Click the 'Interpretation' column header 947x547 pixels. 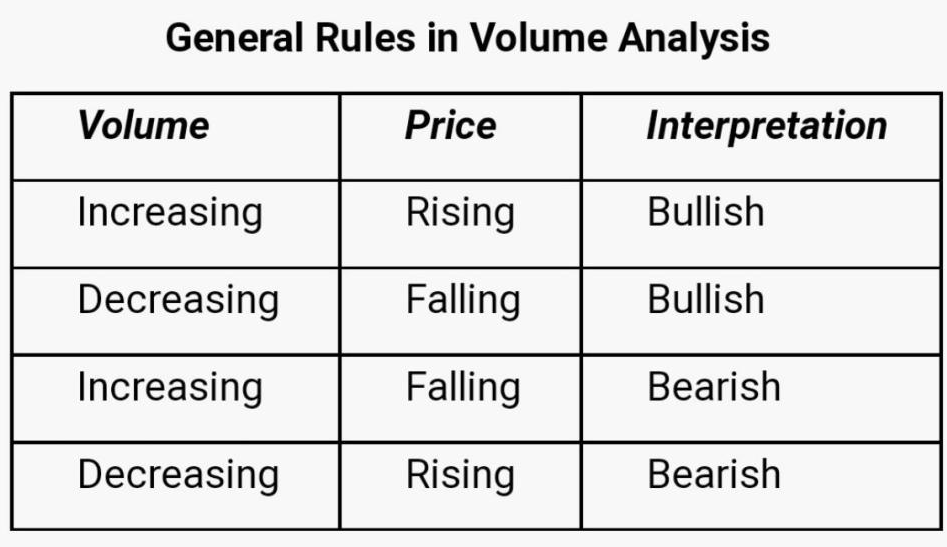pos(766,126)
